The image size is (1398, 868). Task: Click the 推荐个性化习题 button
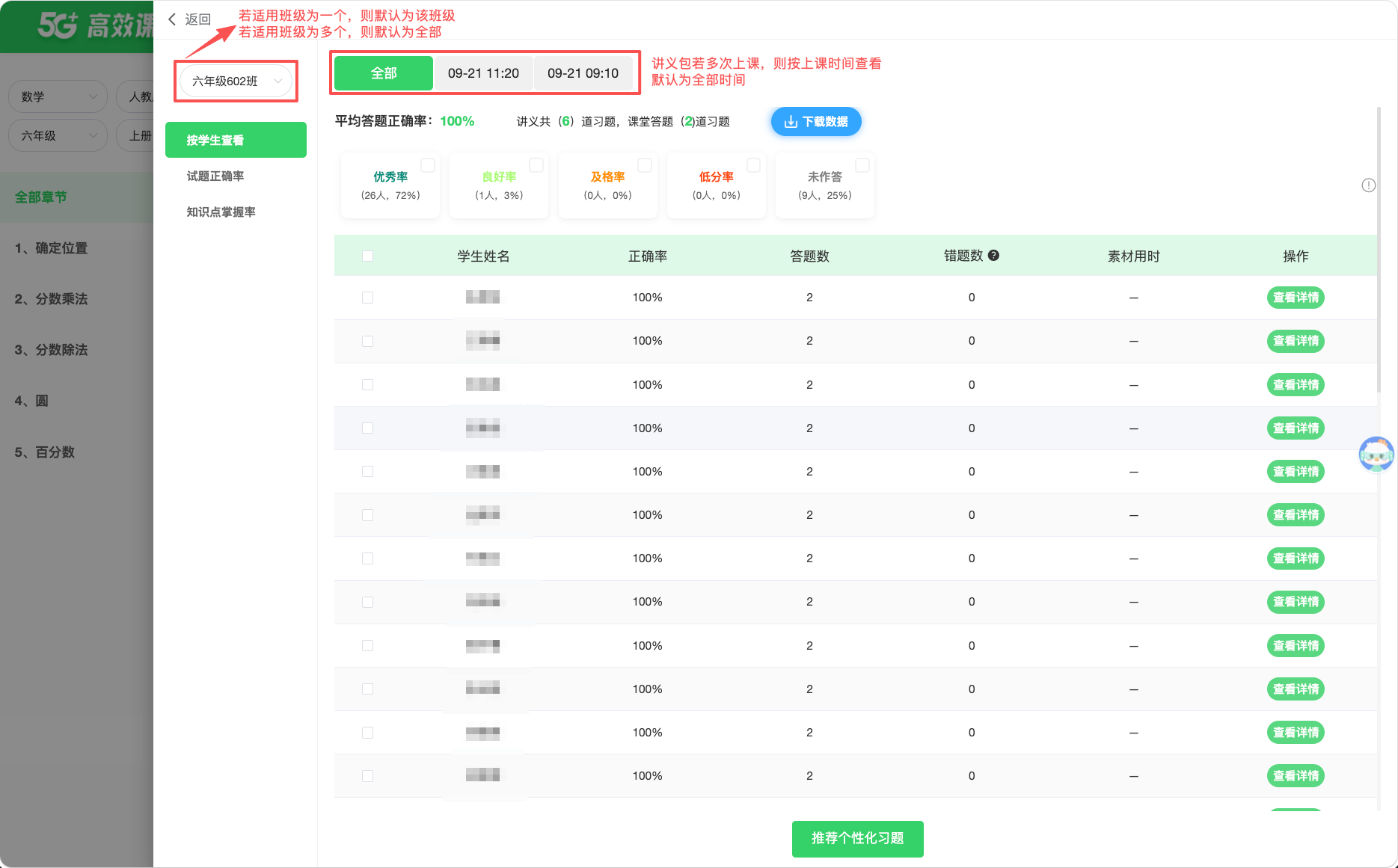[x=858, y=839]
